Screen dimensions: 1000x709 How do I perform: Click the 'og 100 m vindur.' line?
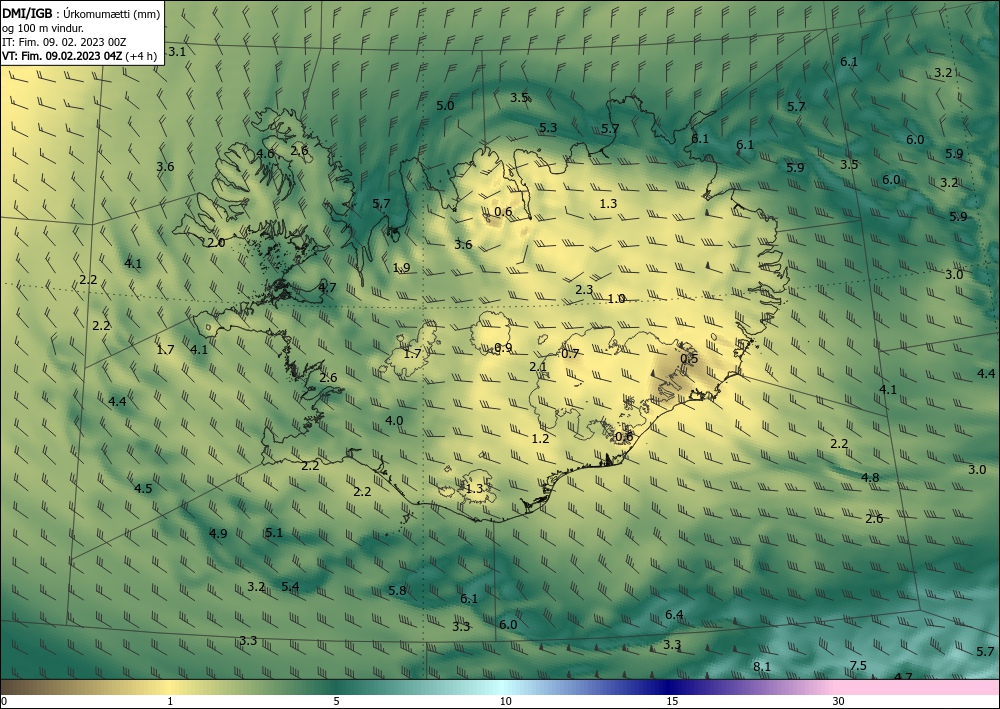tap(43, 27)
